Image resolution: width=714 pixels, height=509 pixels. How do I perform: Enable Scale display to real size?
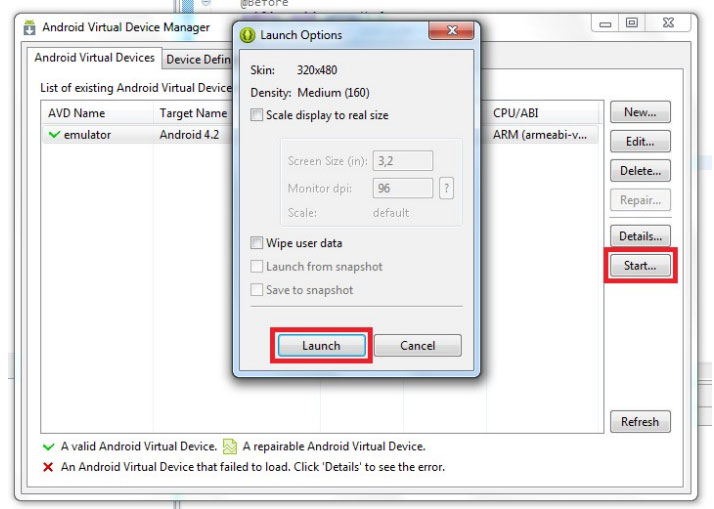tap(257, 115)
